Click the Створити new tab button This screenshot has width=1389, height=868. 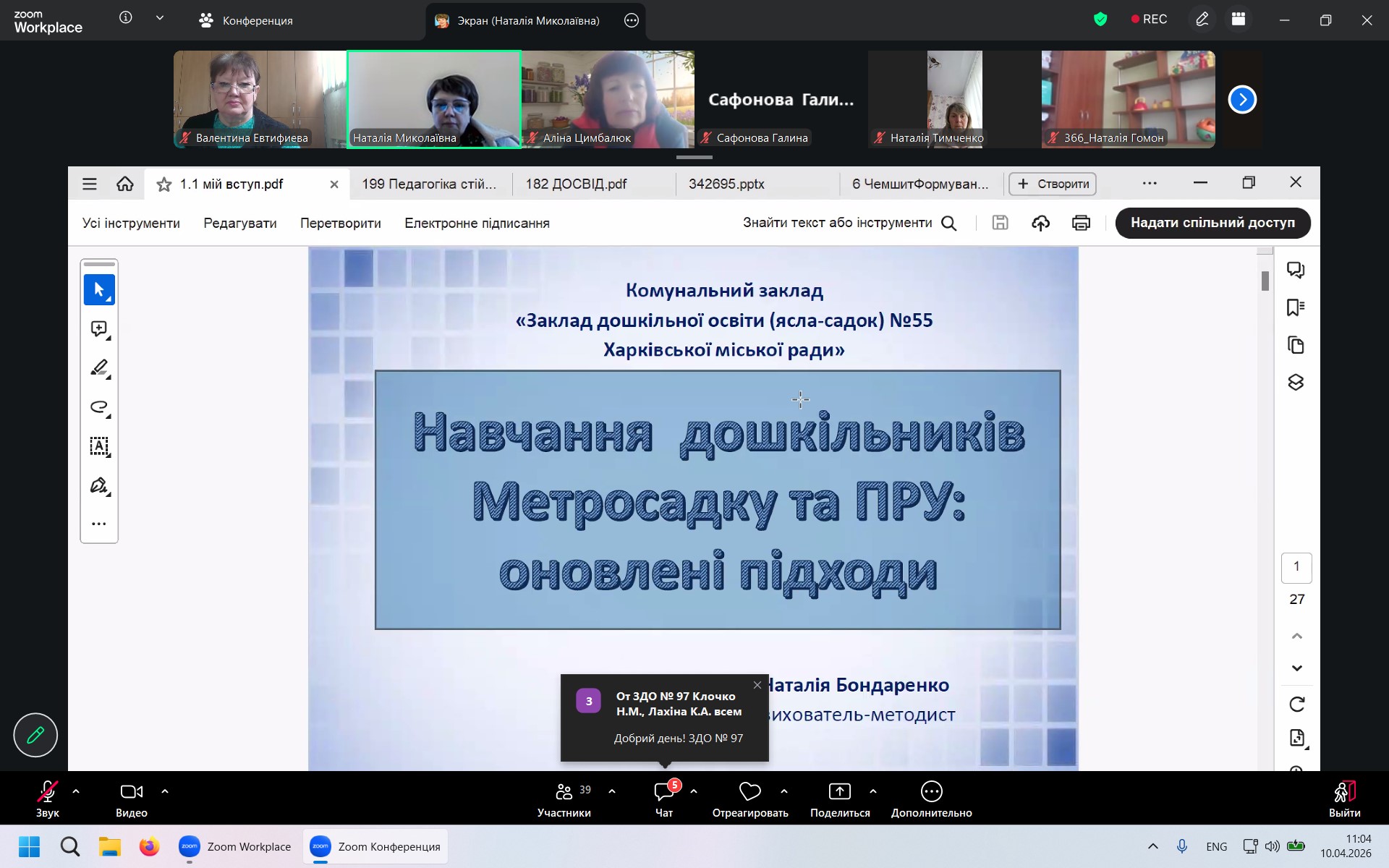pos(1053,184)
